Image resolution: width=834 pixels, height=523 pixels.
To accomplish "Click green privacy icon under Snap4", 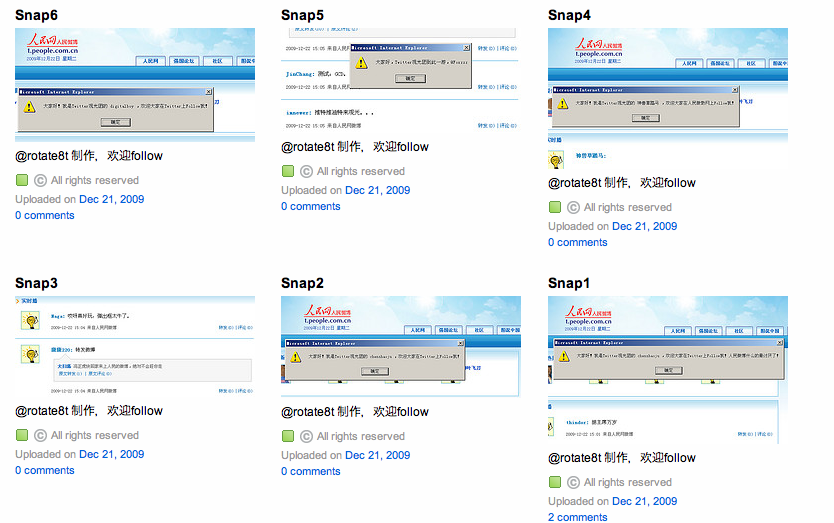I will 555,208.
